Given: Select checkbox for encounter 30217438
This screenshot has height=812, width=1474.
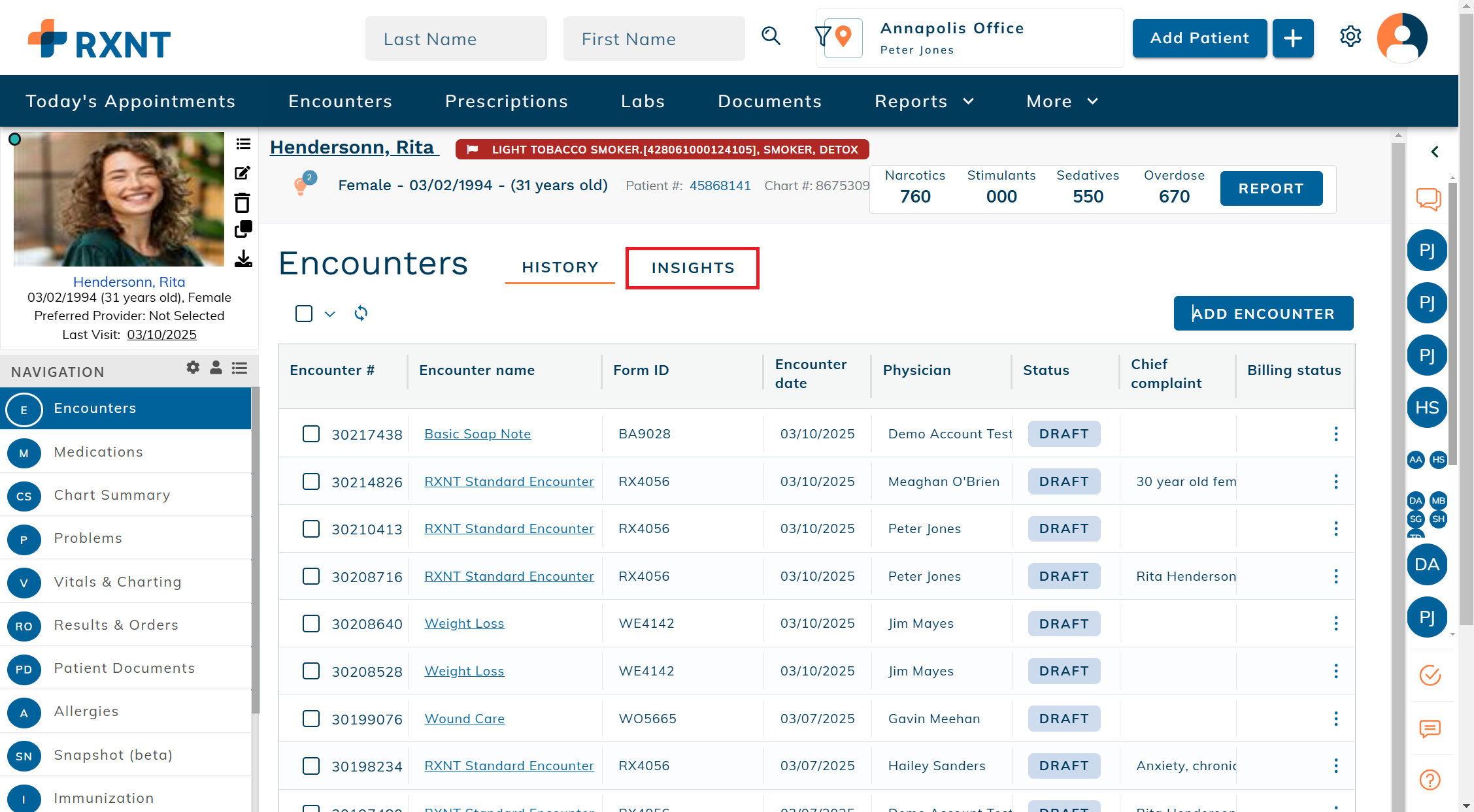Looking at the screenshot, I should click(311, 434).
